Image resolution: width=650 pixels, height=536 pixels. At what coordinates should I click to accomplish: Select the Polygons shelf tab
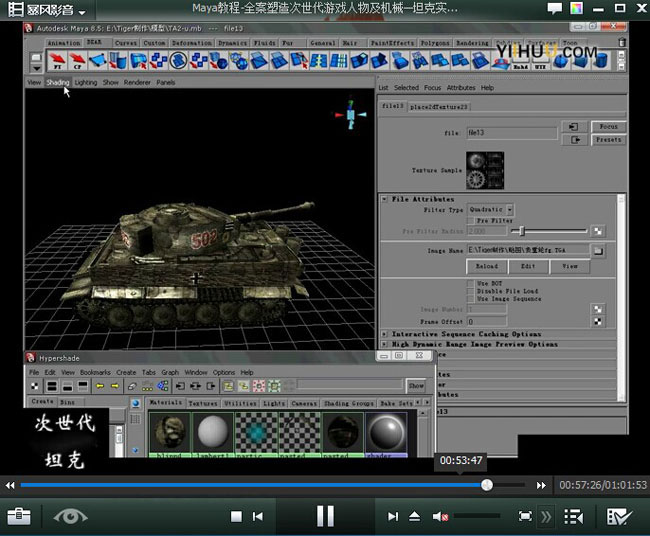point(435,43)
